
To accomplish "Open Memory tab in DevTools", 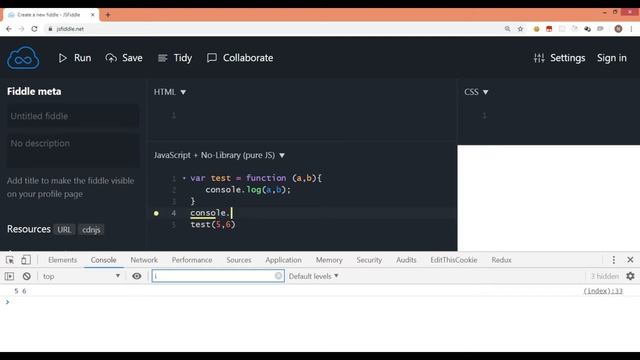I will (329, 260).
